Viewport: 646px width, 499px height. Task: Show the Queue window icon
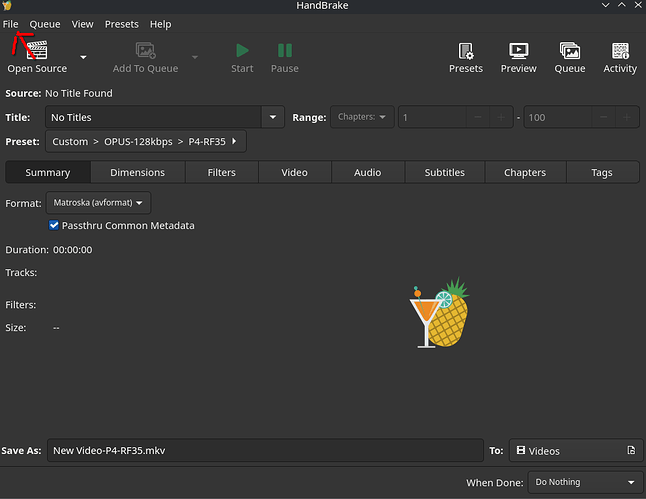pyautogui.click(x=570, y=51)
